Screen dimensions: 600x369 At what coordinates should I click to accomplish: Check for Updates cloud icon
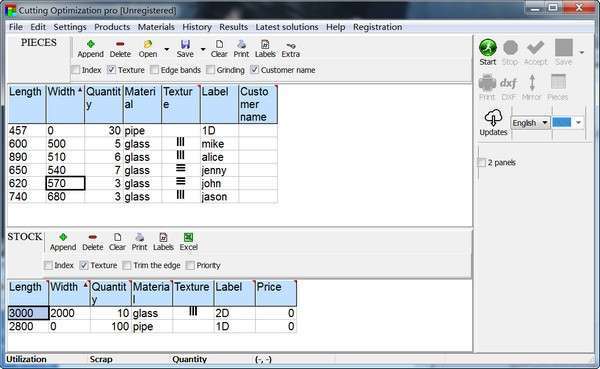click(493, 122)
